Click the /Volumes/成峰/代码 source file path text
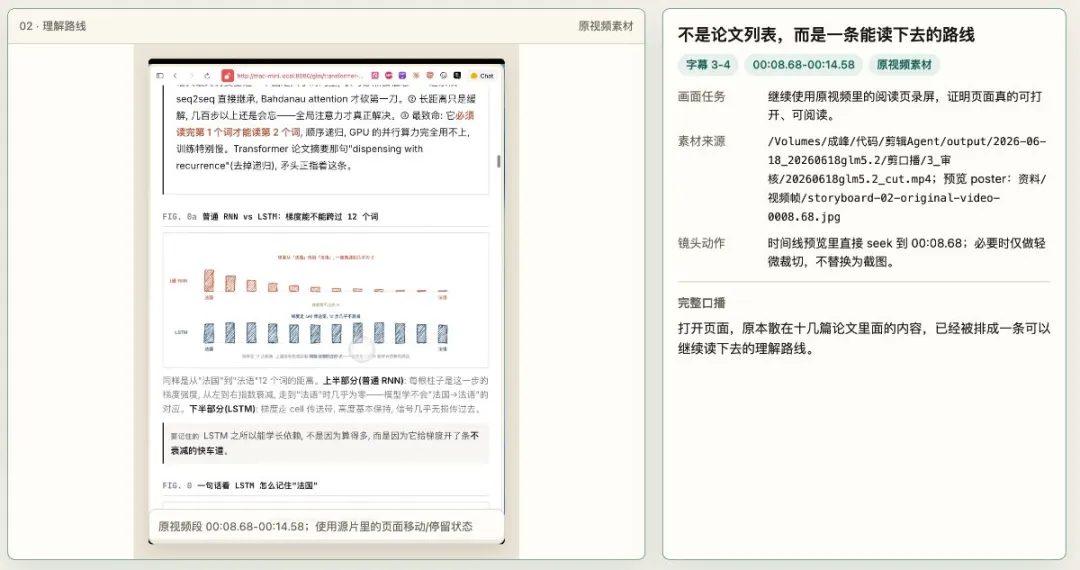 [907, 179]
